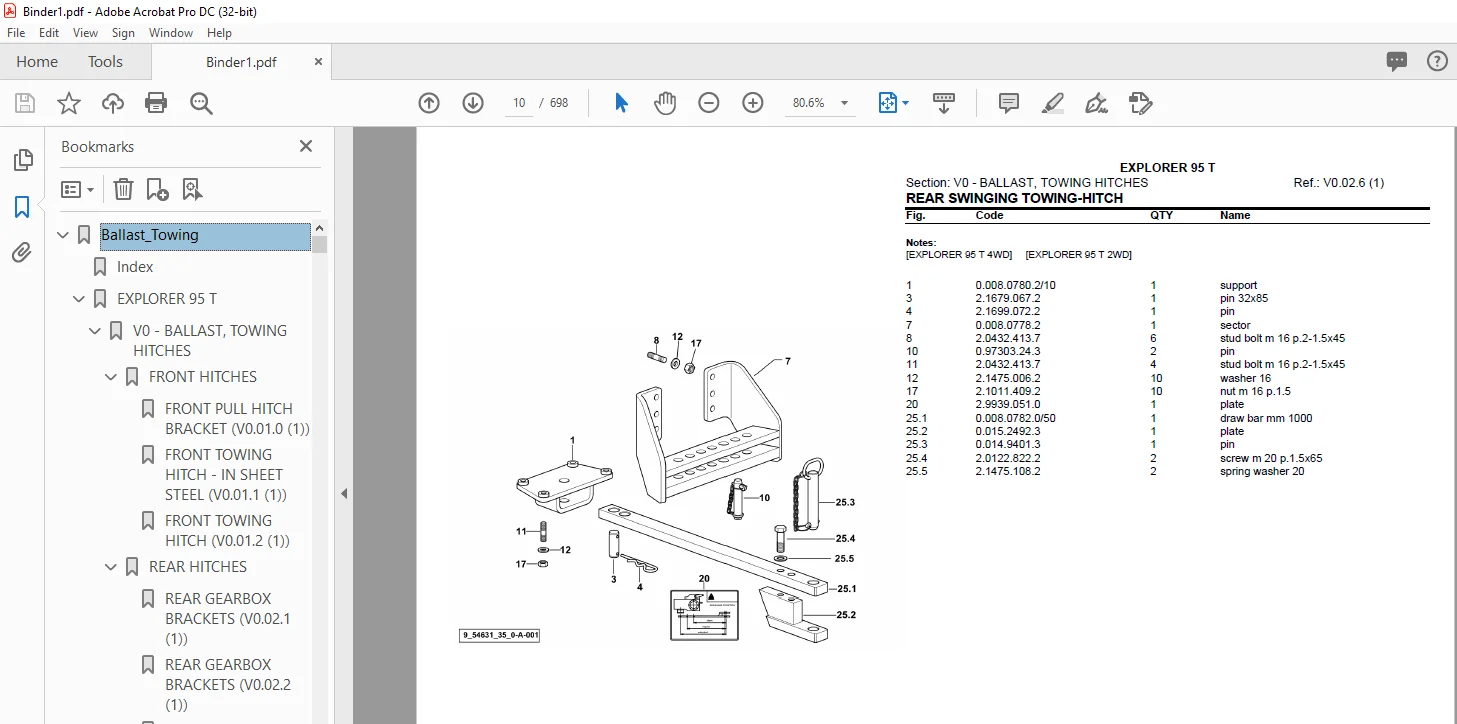Open the find text magnifier tool
The height and width of the screenshot is (724, 1457).
(201, 103)
